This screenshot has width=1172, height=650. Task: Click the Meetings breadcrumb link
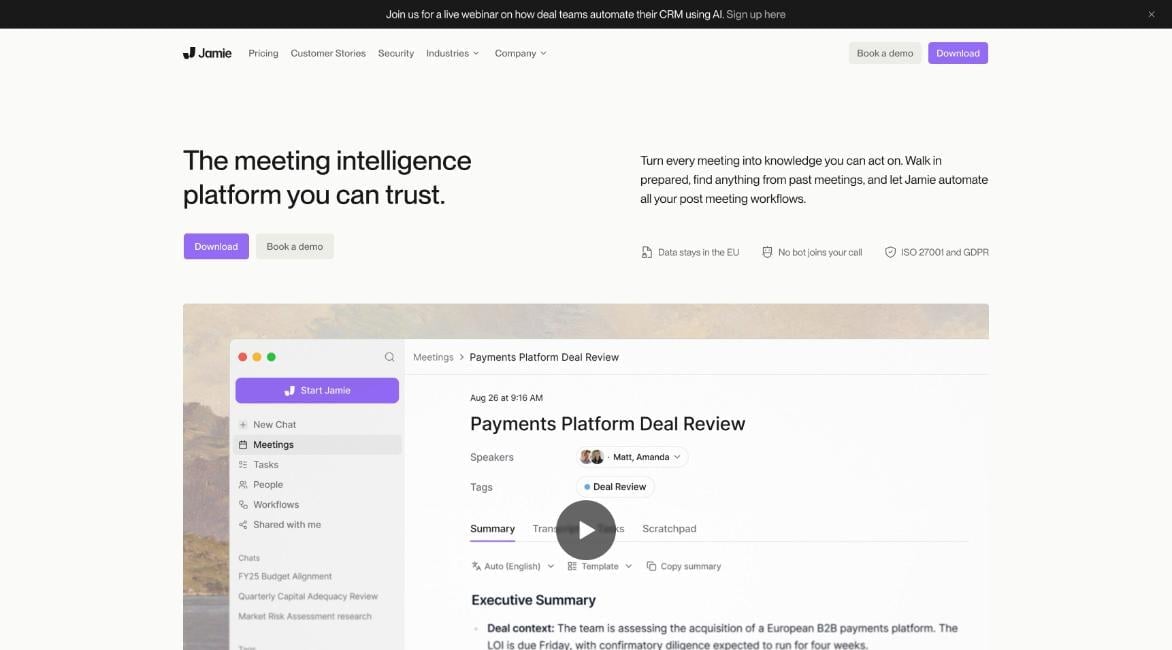click(x=434, y=357)
